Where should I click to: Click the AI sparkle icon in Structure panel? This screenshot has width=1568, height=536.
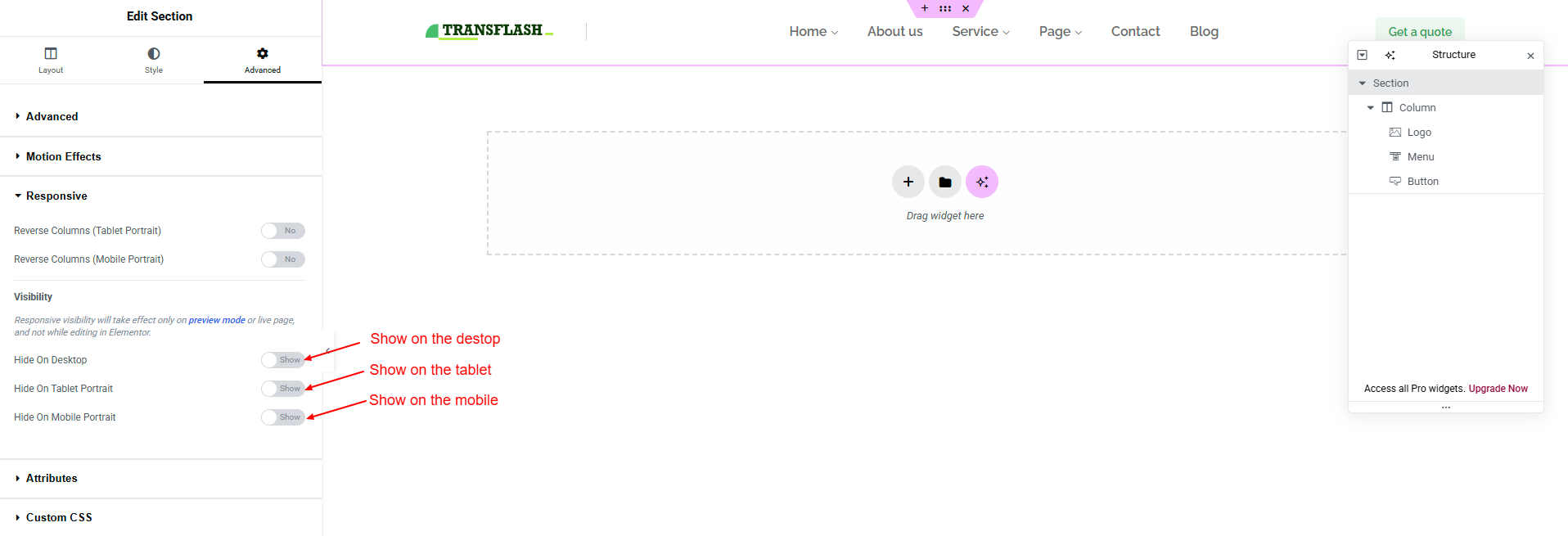click(1390, 55)
